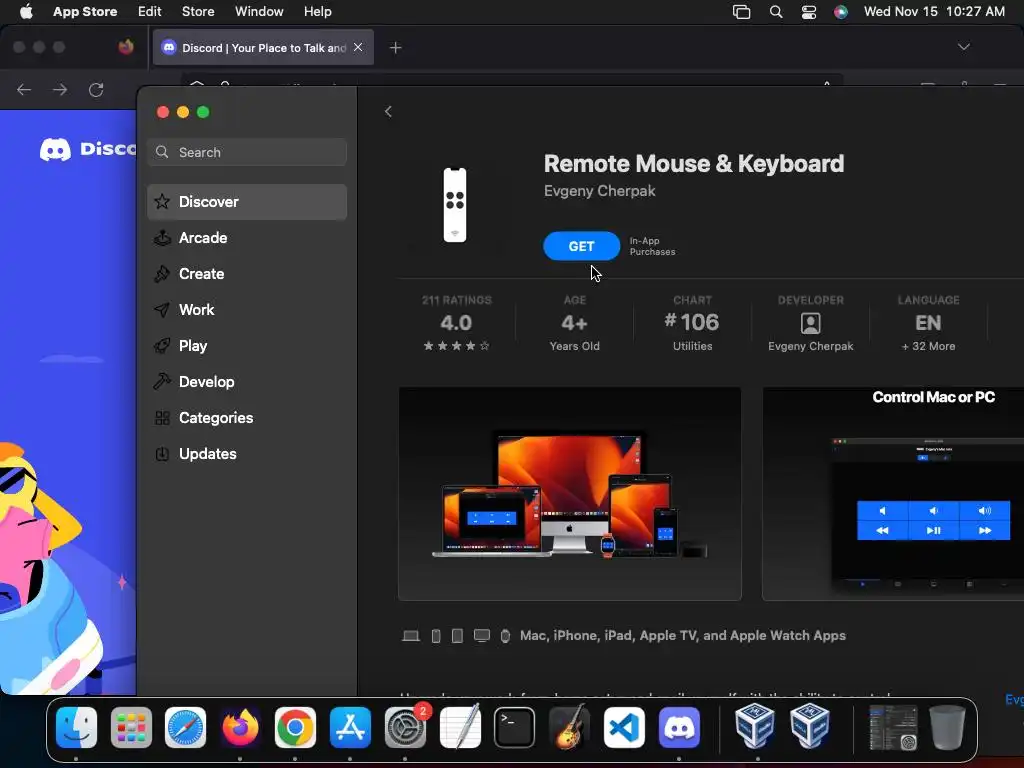
Task: Open Launchpad from the Dock
Action: [131, 728]
